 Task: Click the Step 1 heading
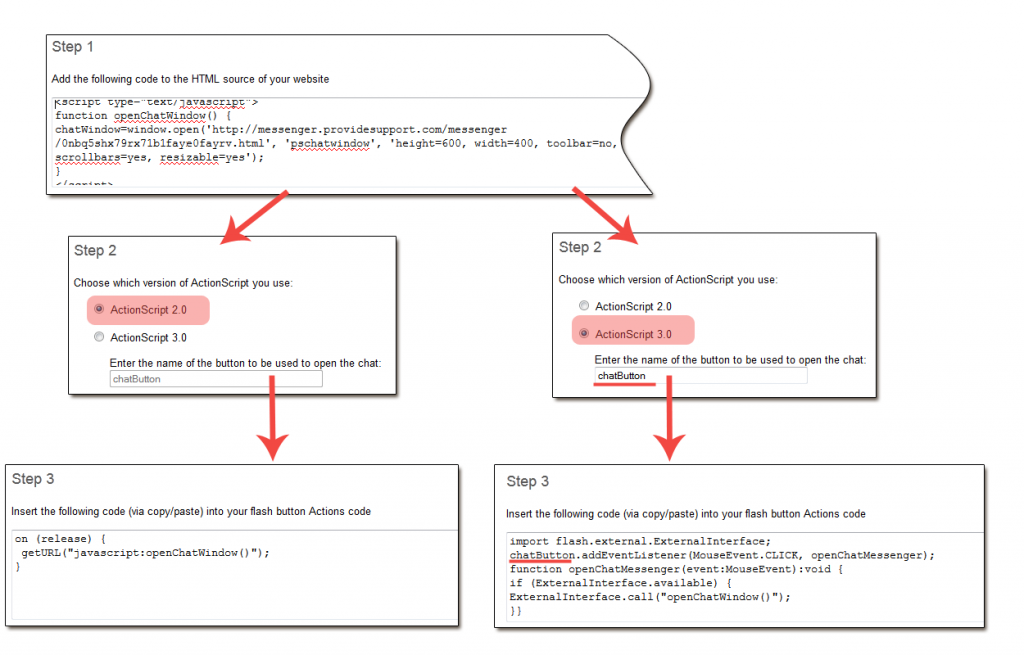[x=72, y=47]
